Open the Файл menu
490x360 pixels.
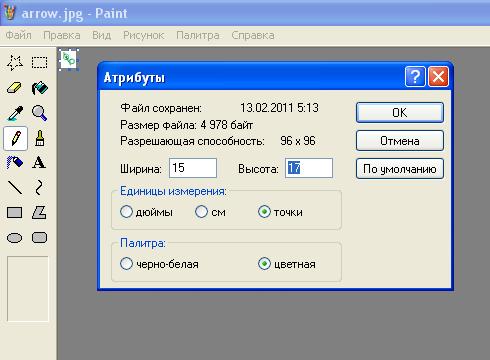point(19,35)
